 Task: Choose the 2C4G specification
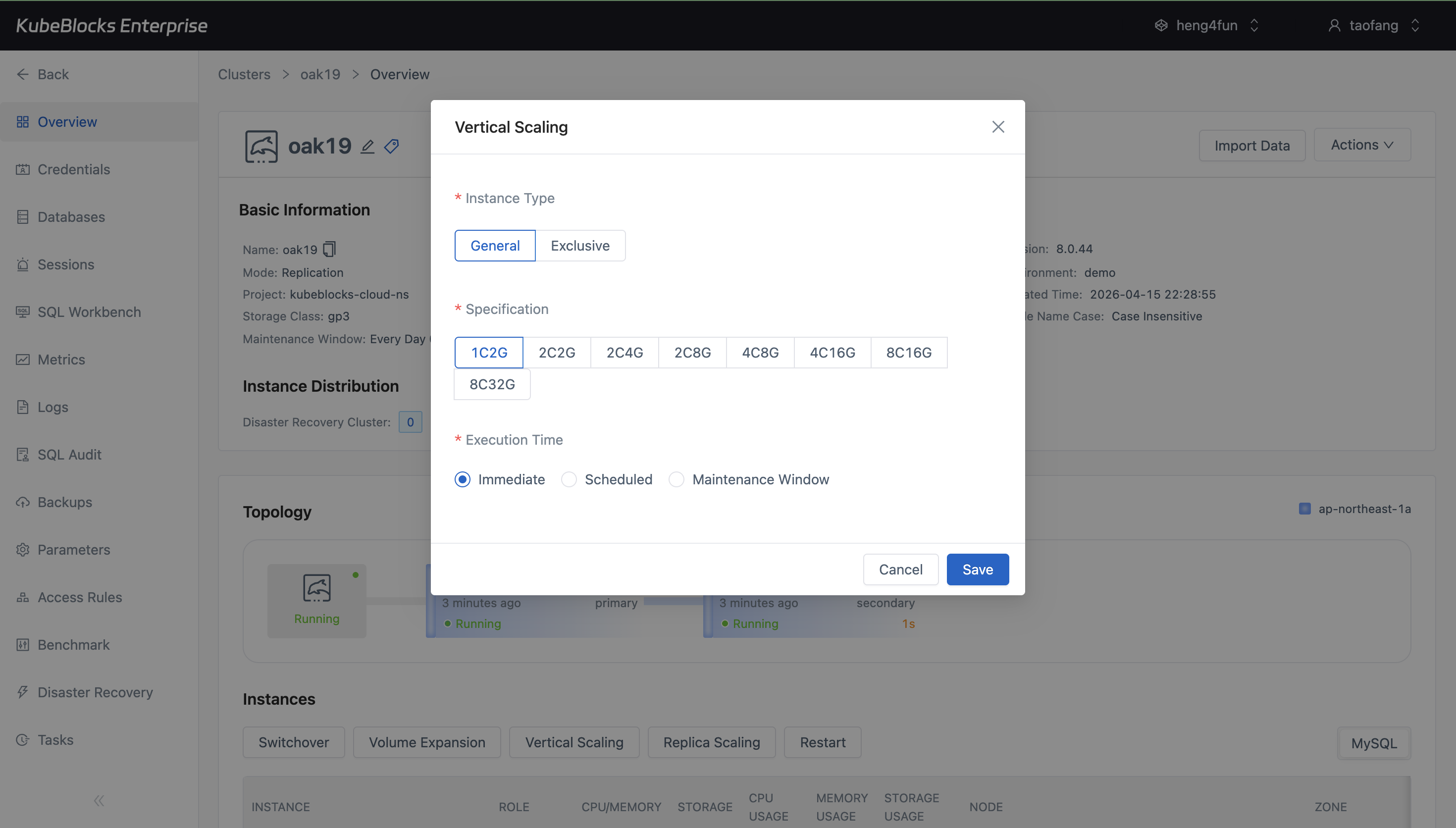click(624, 353)
